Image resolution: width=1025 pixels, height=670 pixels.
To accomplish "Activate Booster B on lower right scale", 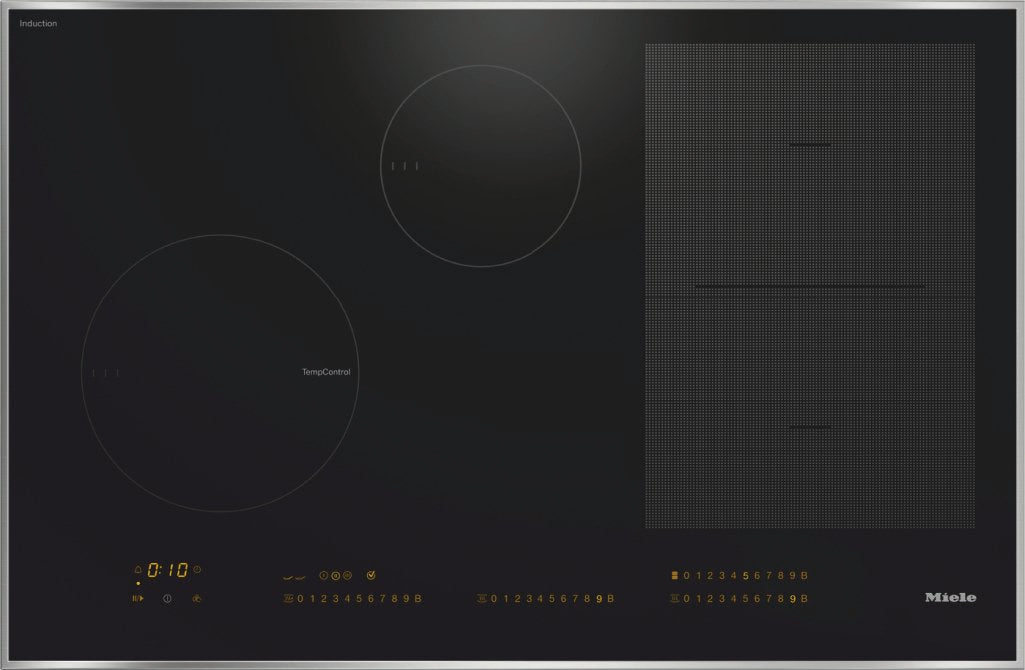I will pyautogui.click(x=804, y=599).
